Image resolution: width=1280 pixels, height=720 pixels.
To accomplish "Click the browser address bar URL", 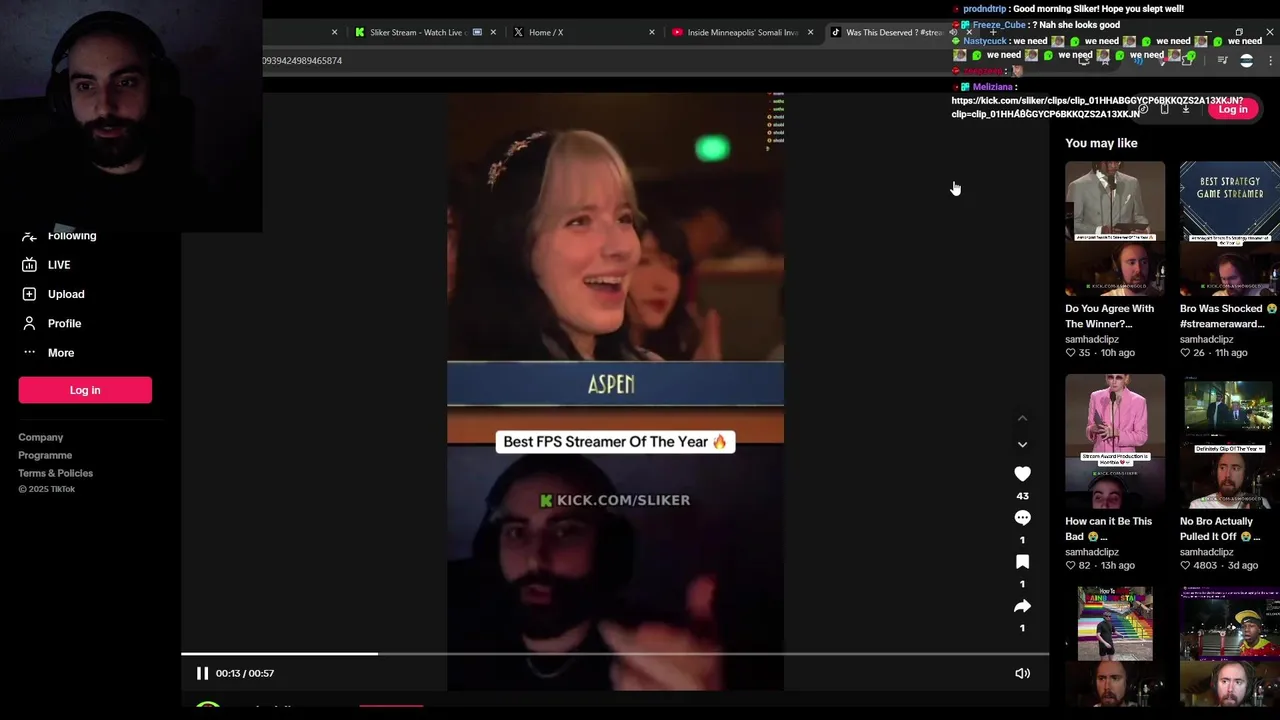I will click(302, 61).
